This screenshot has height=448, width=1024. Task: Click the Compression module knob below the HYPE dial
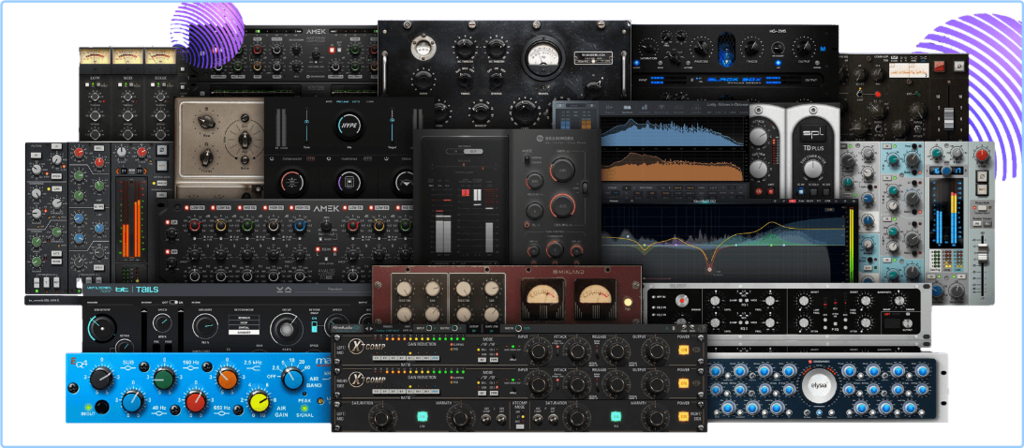click(x=293, y=182)
